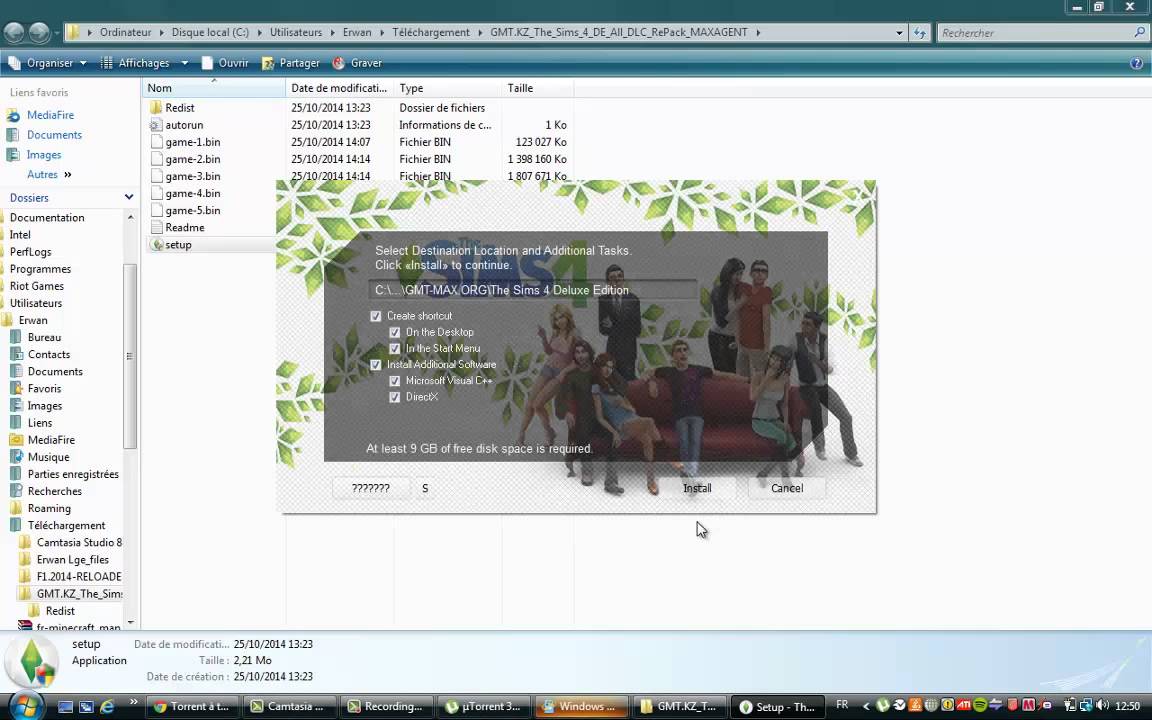Select game-1.bin file
1152x720 pixels.
coord(192,142)
